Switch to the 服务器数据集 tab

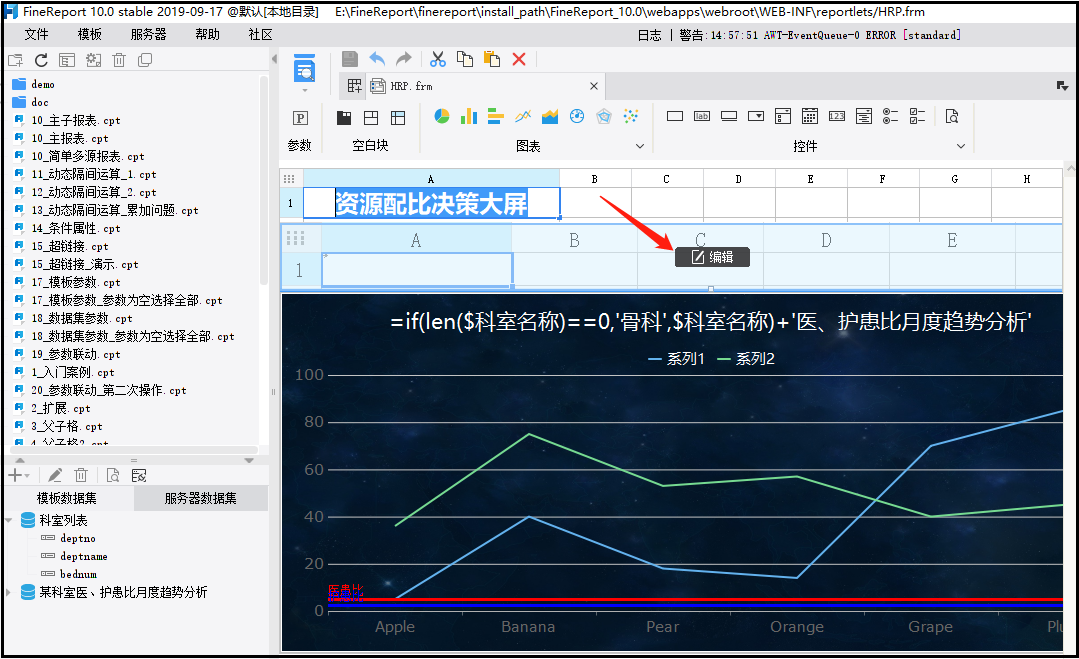pos(200,498)
